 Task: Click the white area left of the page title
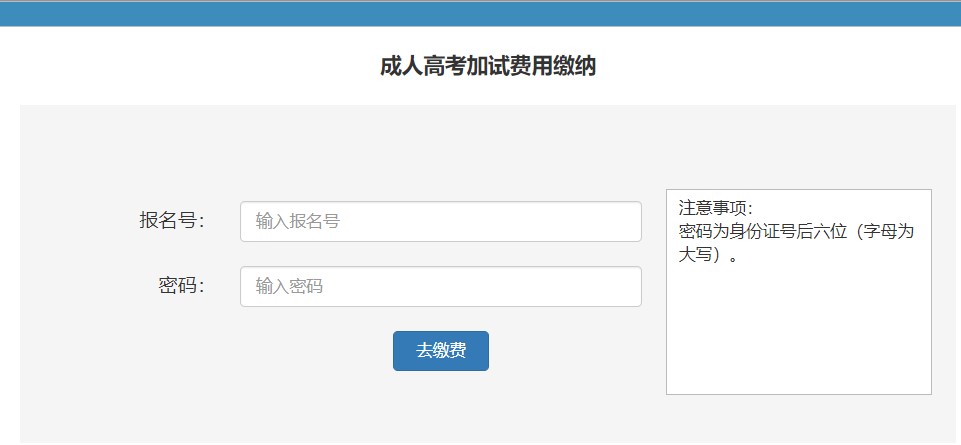[180, 67]
